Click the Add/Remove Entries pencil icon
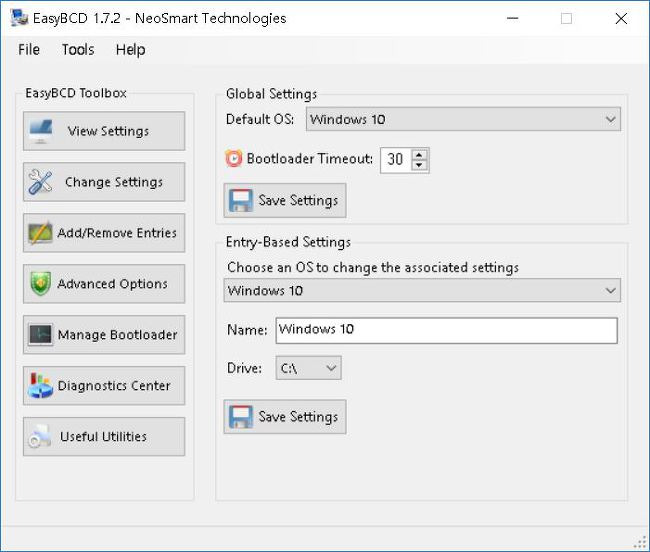The height and width of the screenshot is (552, 650). coord(40,232)
